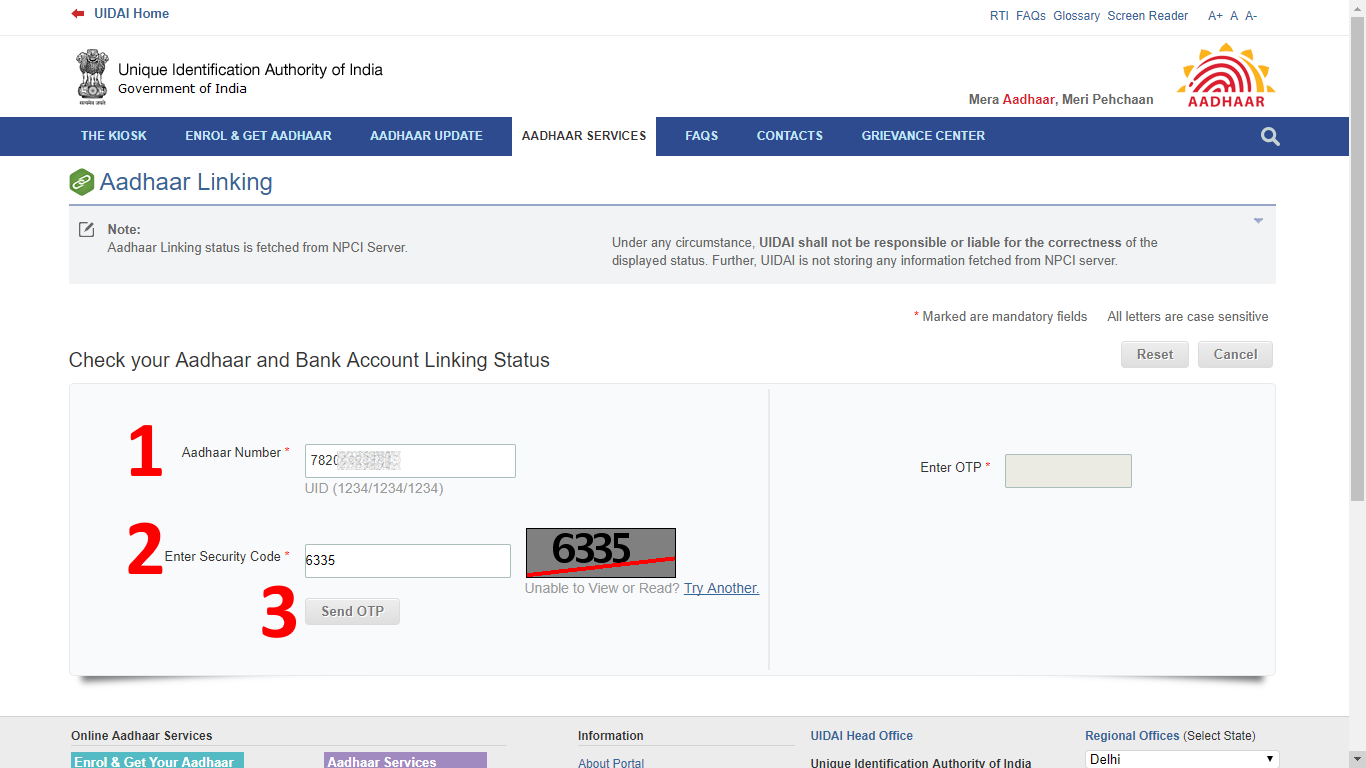The height and width of the screenshot is (768, 1366).
Task: Click the Reset button
Action: click(1155, 354)
